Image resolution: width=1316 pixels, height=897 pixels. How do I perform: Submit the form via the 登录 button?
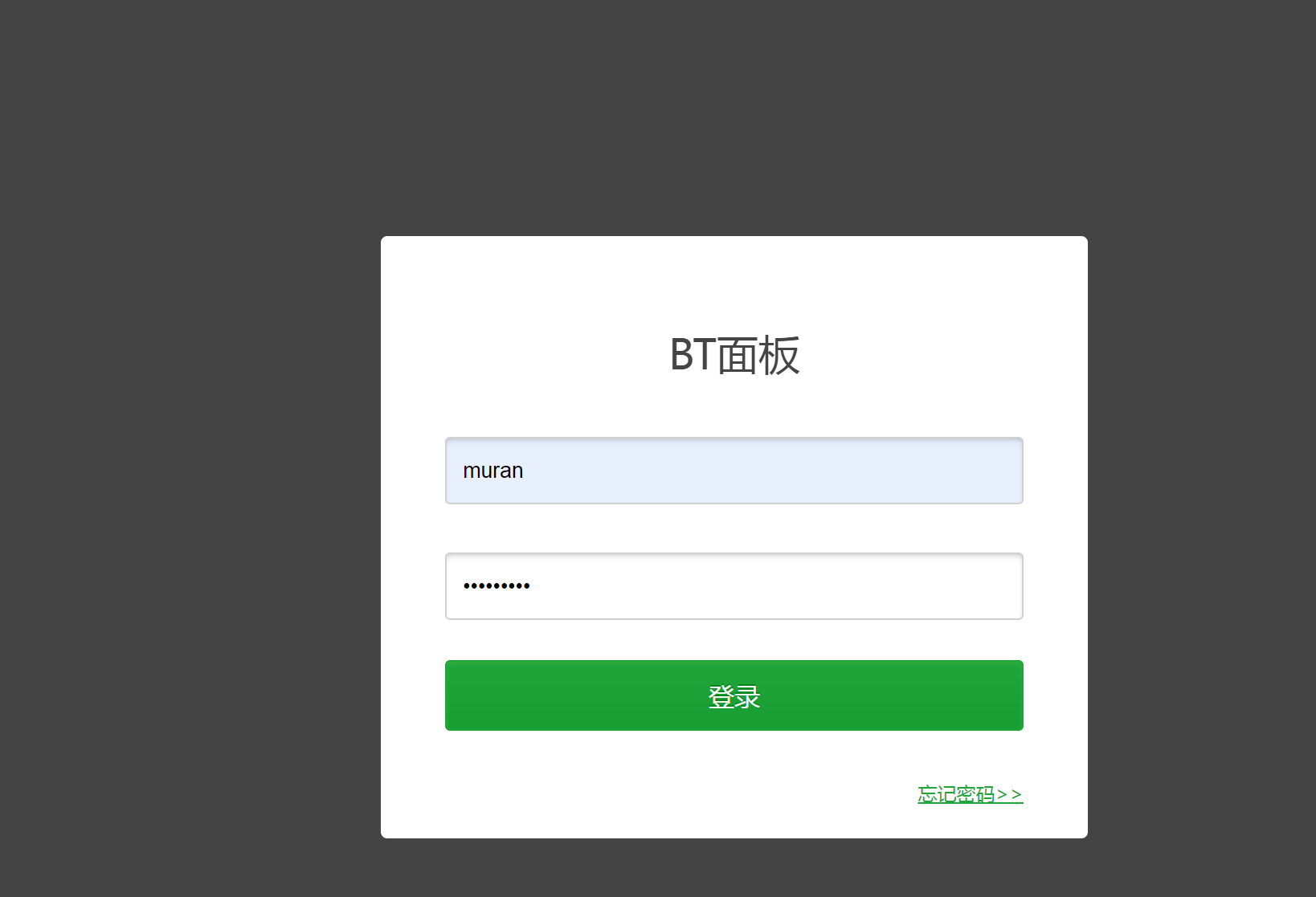(x=734, y=695)
